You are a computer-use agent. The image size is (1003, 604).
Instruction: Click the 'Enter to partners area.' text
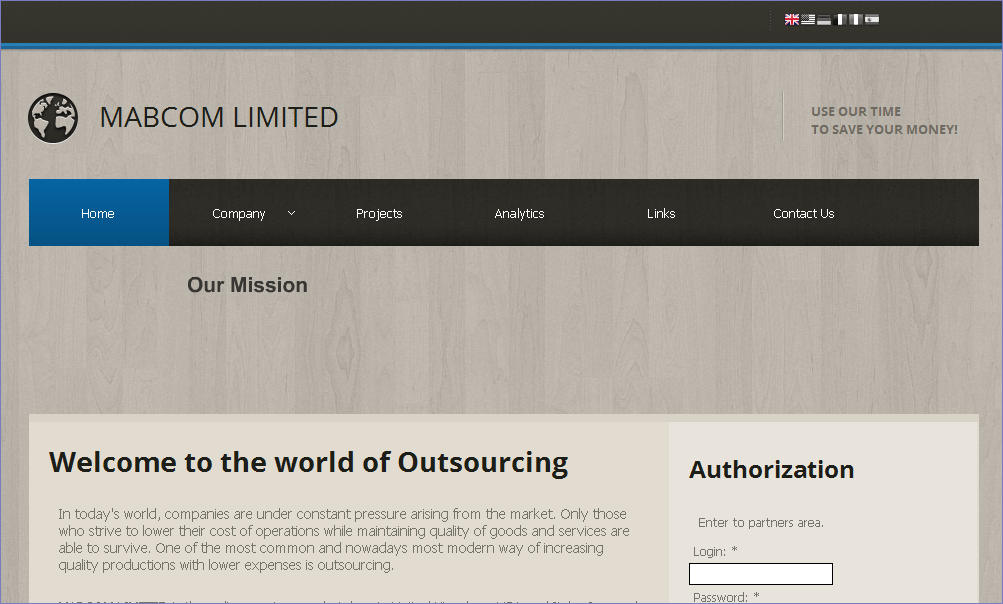(x=761, y=523)
